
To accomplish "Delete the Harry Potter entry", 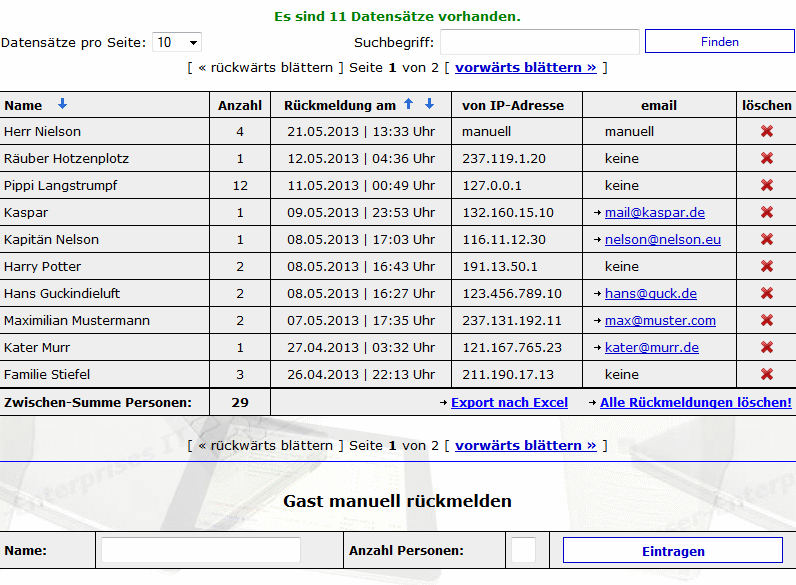I will (767, 266).
